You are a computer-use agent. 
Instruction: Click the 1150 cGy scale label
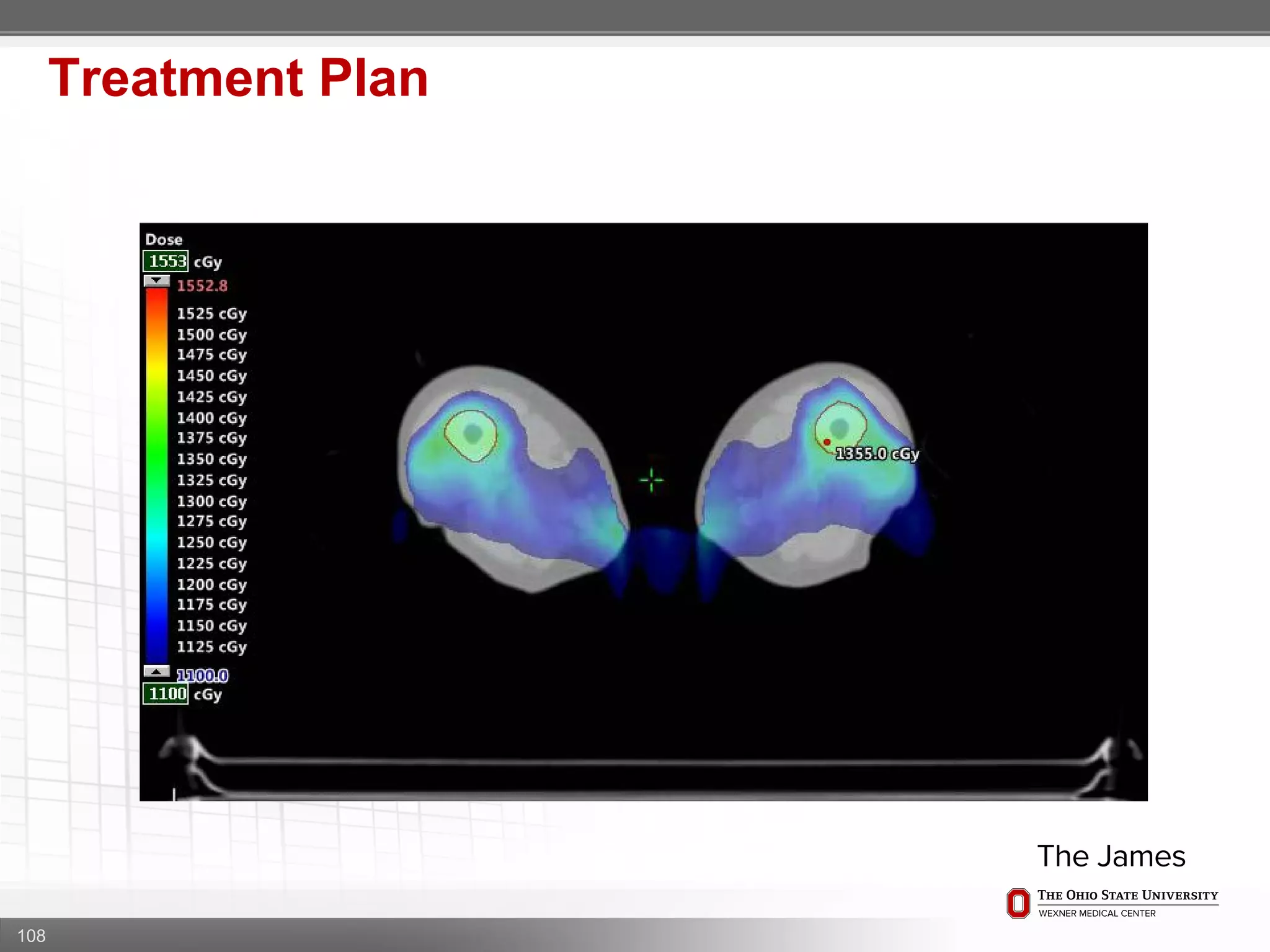(x=211, y=625)
